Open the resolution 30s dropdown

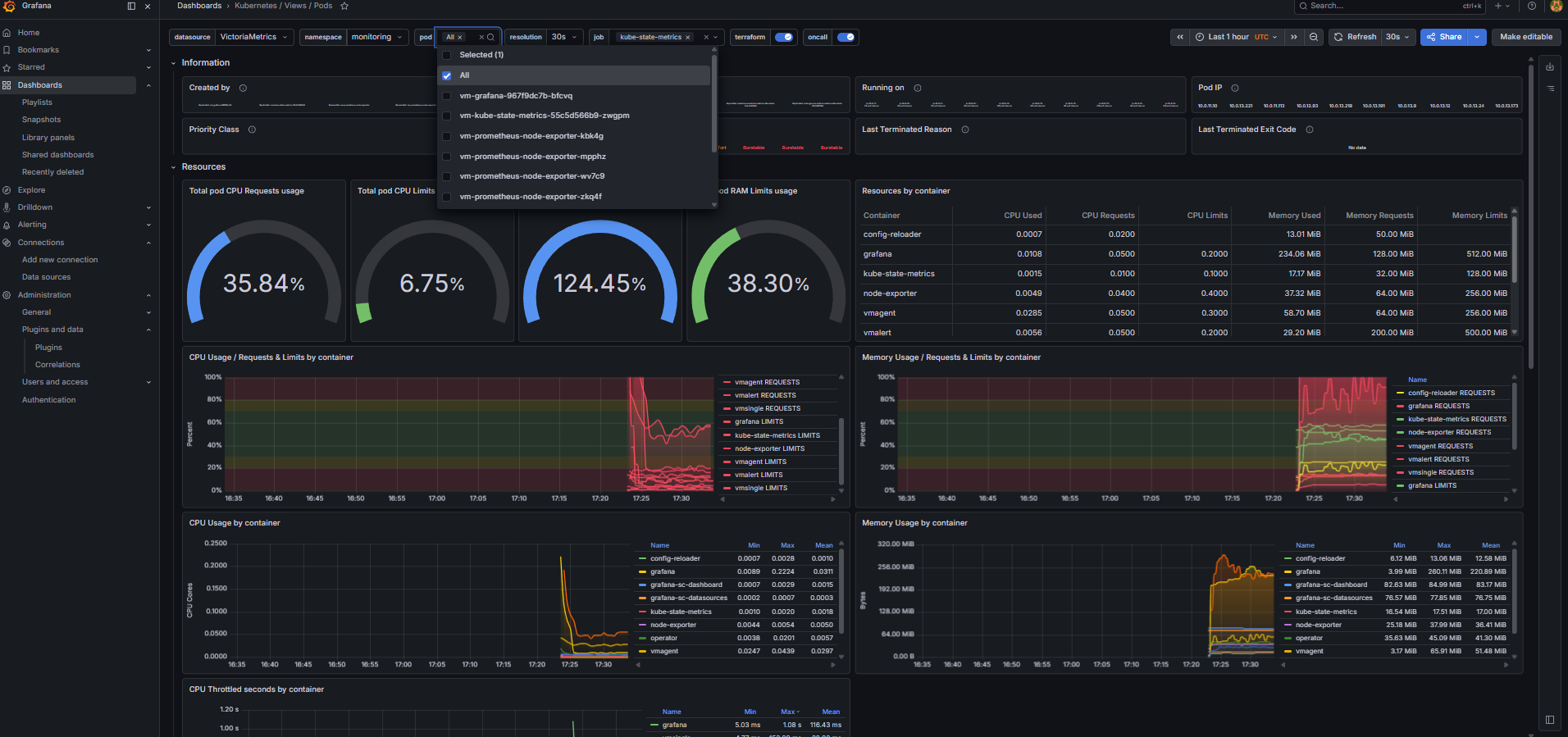coord(564,37)
